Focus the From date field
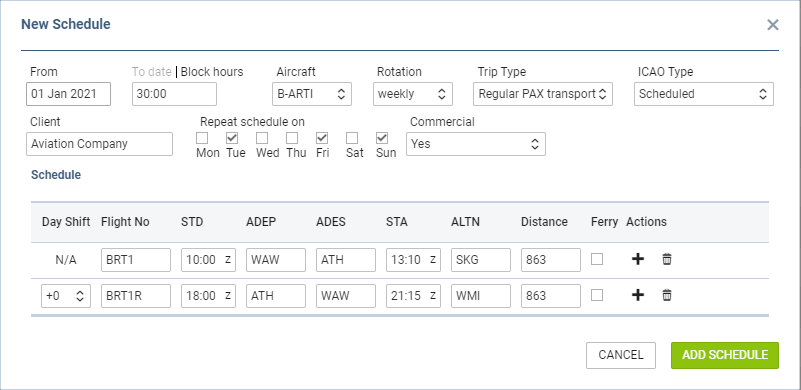Viewport: 801px width, 390px height. pos(68,94)
